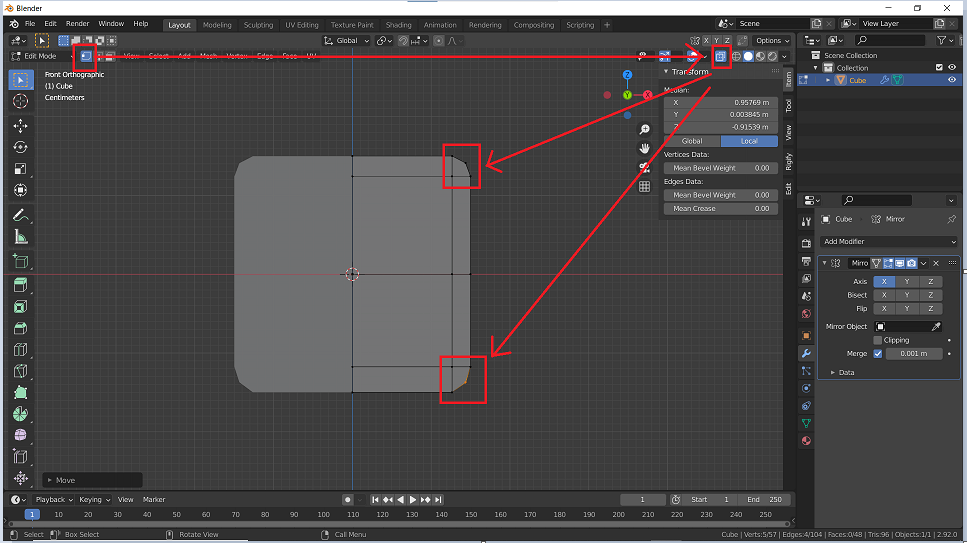Open Global transform orientation dropdown

[x=347, y=41]
